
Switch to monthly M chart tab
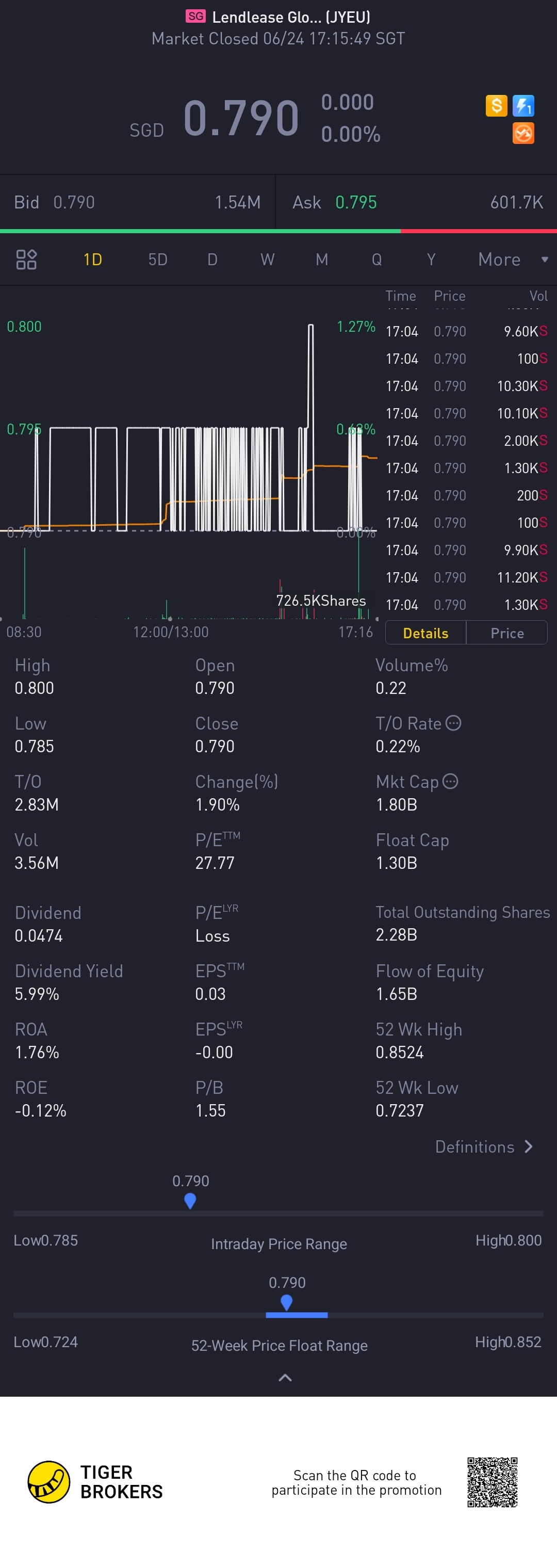(322, 260)
